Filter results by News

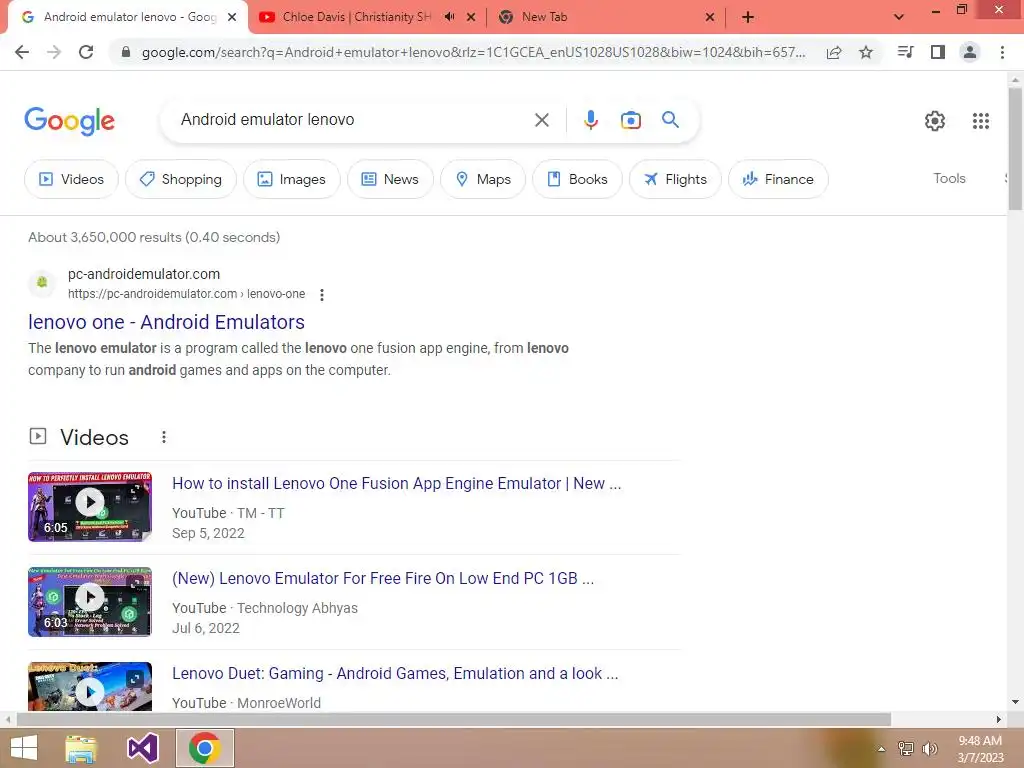(390, 179)
